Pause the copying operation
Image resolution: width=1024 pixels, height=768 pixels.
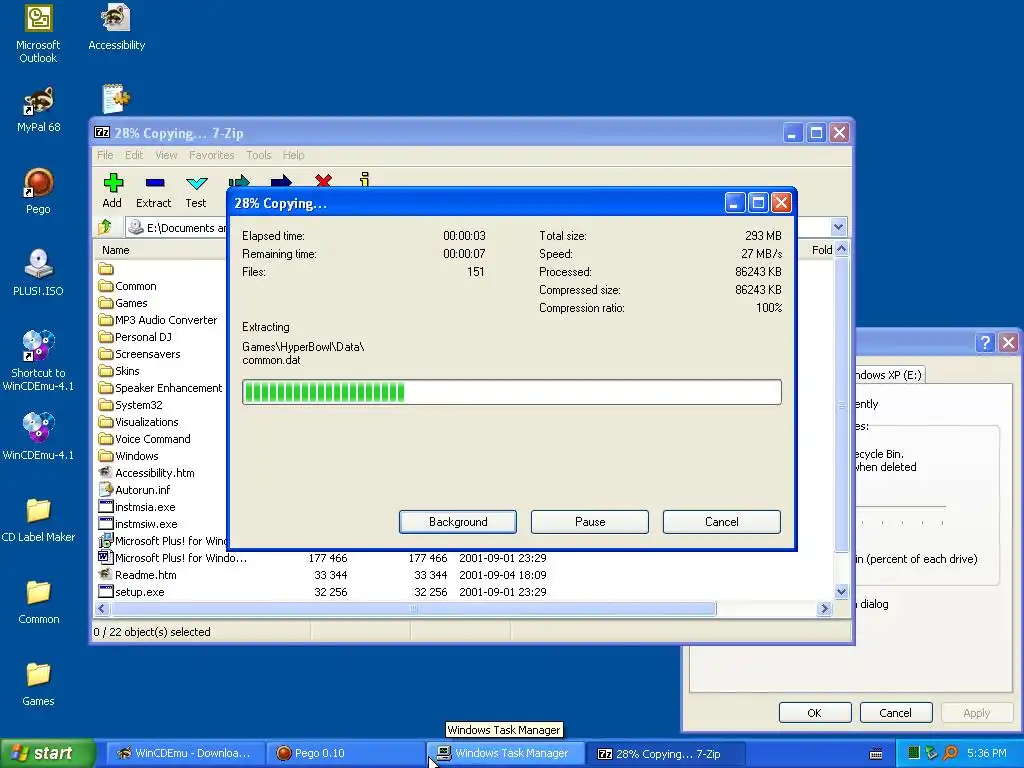[x=590, y=522]
